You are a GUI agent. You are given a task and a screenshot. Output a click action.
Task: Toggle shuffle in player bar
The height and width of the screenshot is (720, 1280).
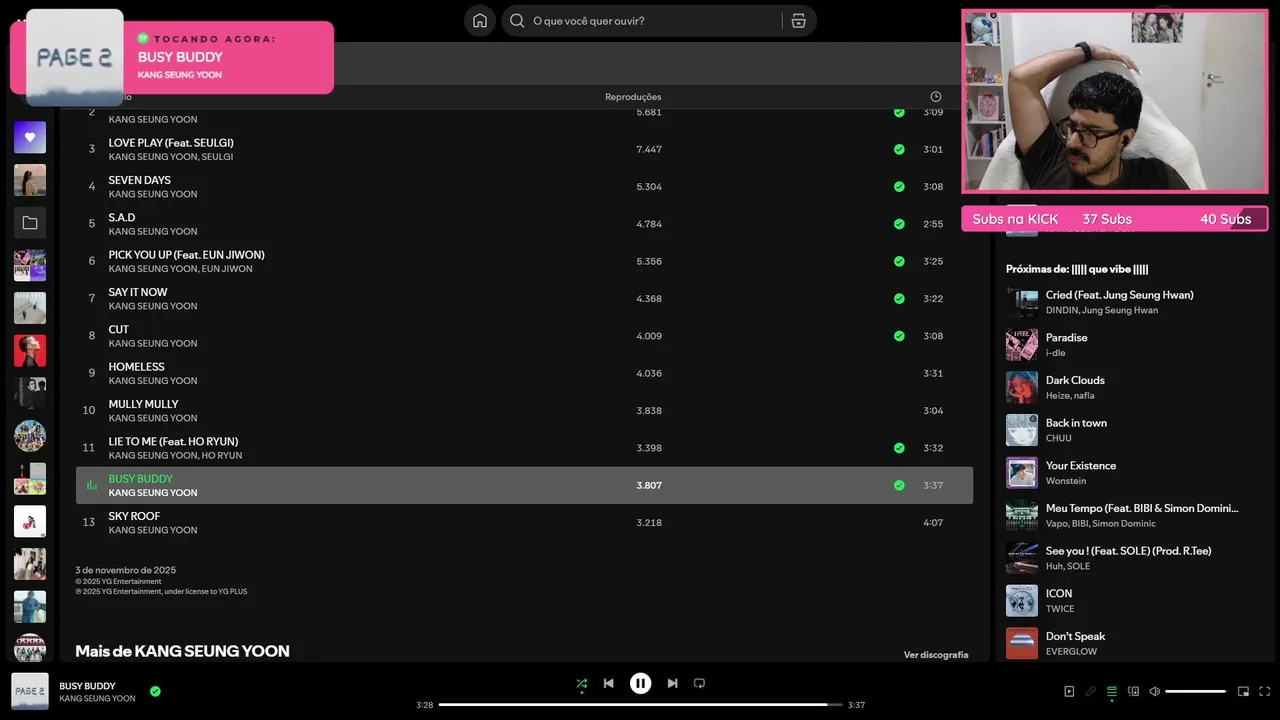tap(582, 684)
